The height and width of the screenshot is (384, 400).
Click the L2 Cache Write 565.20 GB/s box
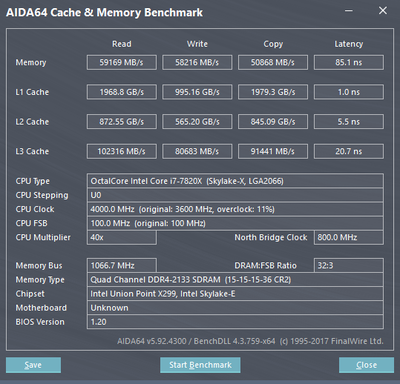point(197,122)
